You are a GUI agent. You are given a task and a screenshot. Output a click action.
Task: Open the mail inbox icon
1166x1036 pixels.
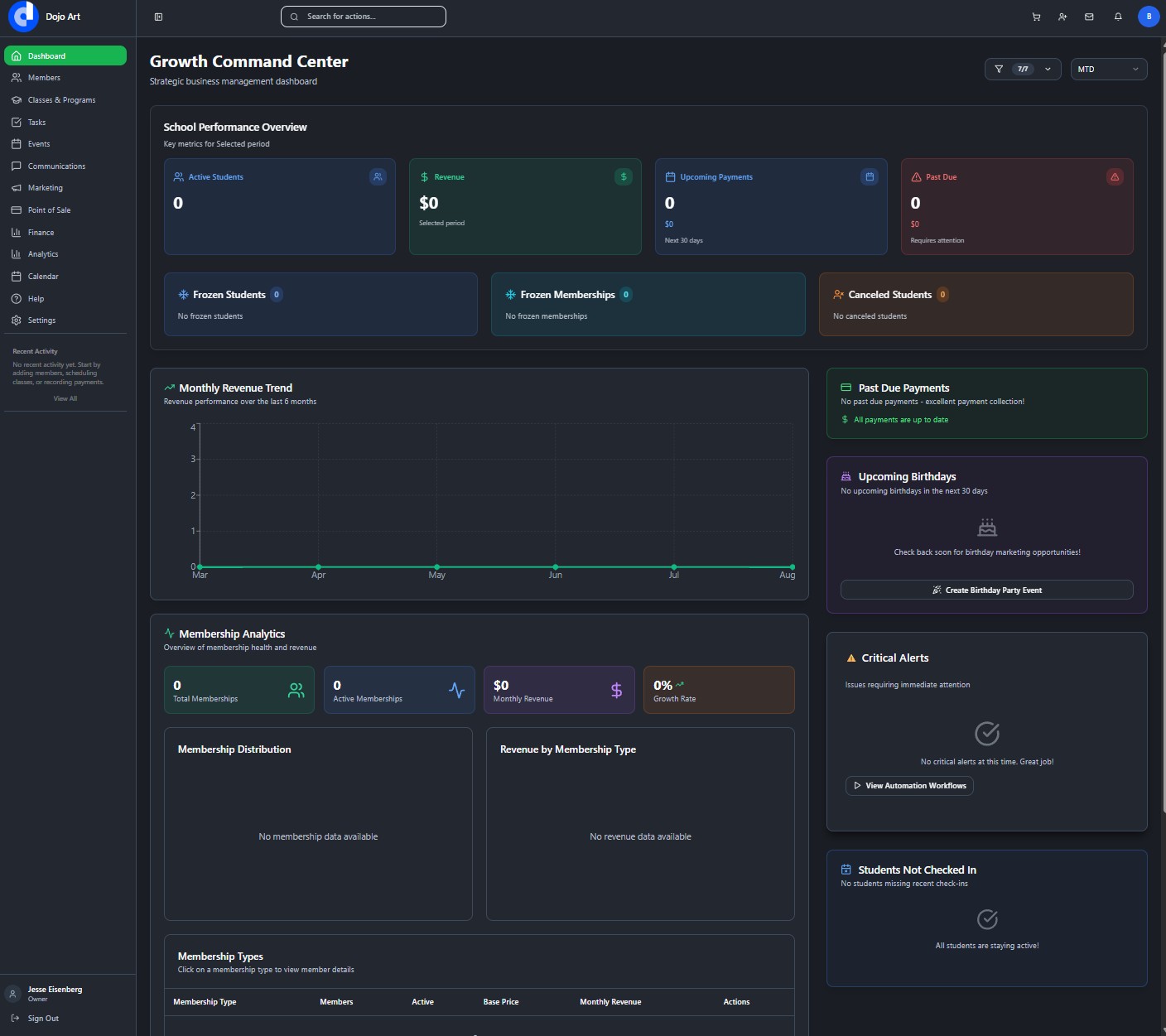(1089, 17)
